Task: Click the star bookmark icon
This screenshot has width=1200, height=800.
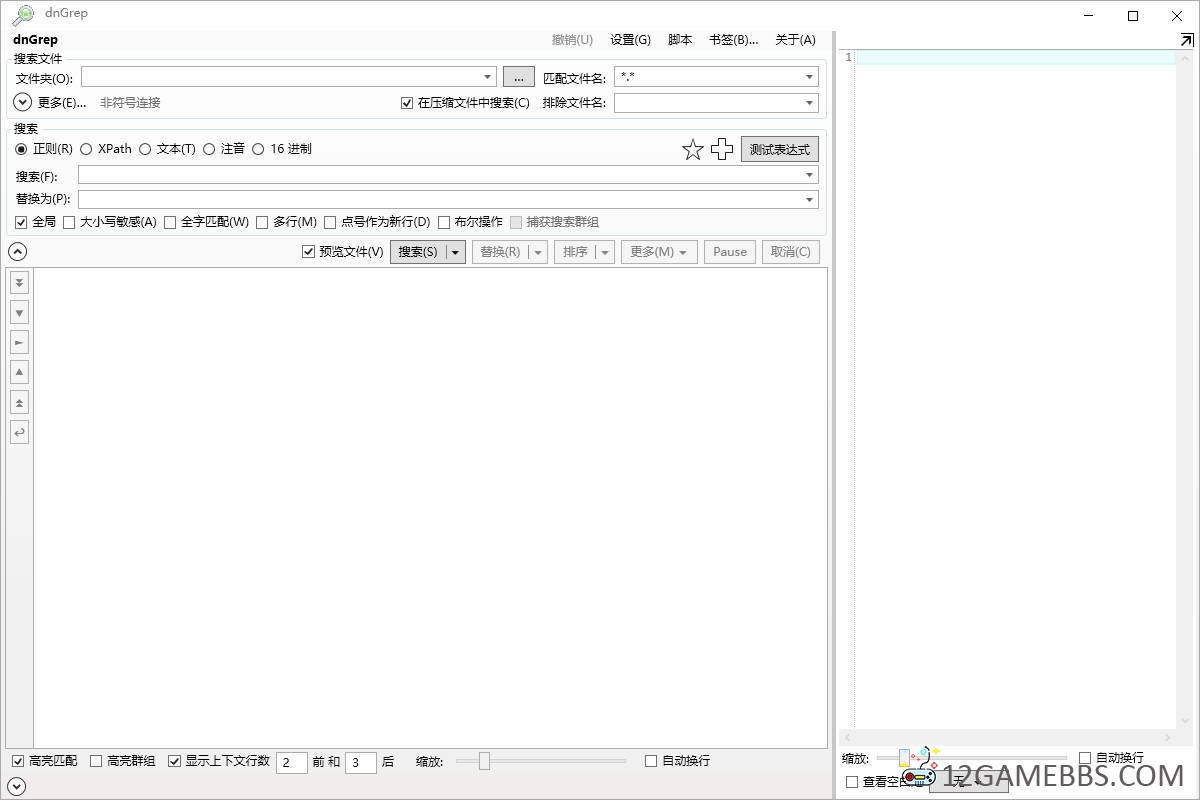Action: 693,150
